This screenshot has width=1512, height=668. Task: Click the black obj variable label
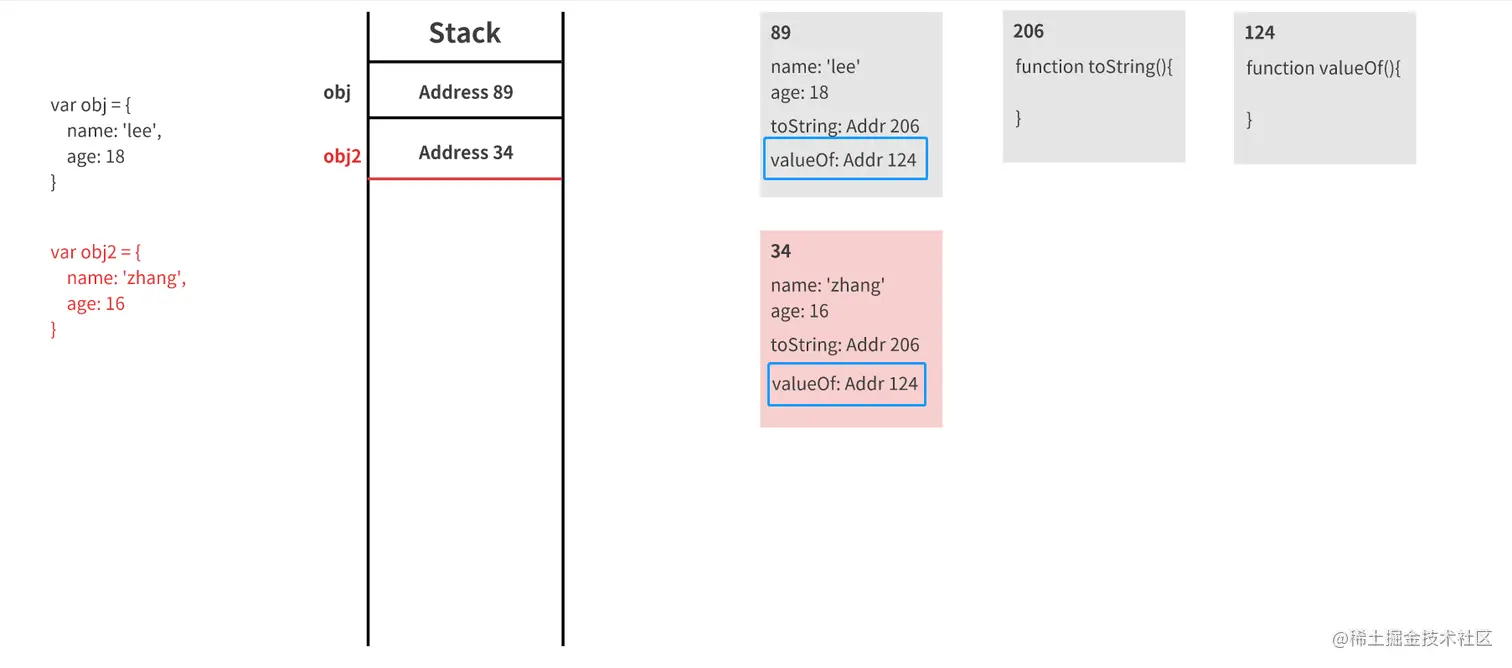337,92
